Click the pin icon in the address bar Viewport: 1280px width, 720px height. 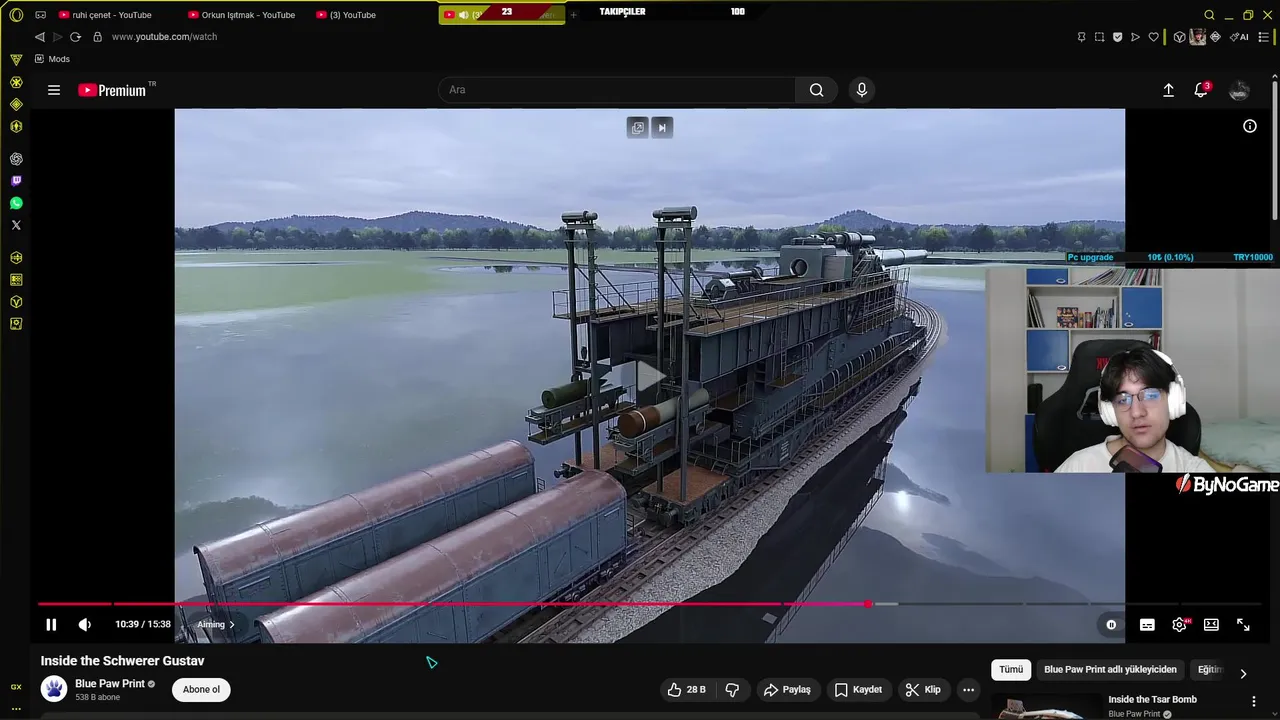coord(1081,37)
